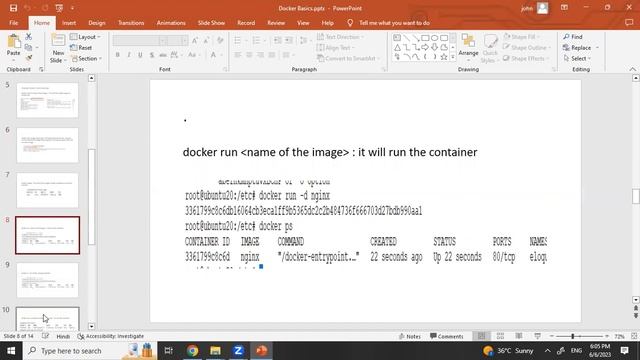Expand Shape Outline options
640x360 pixels.
coord(527,48)
